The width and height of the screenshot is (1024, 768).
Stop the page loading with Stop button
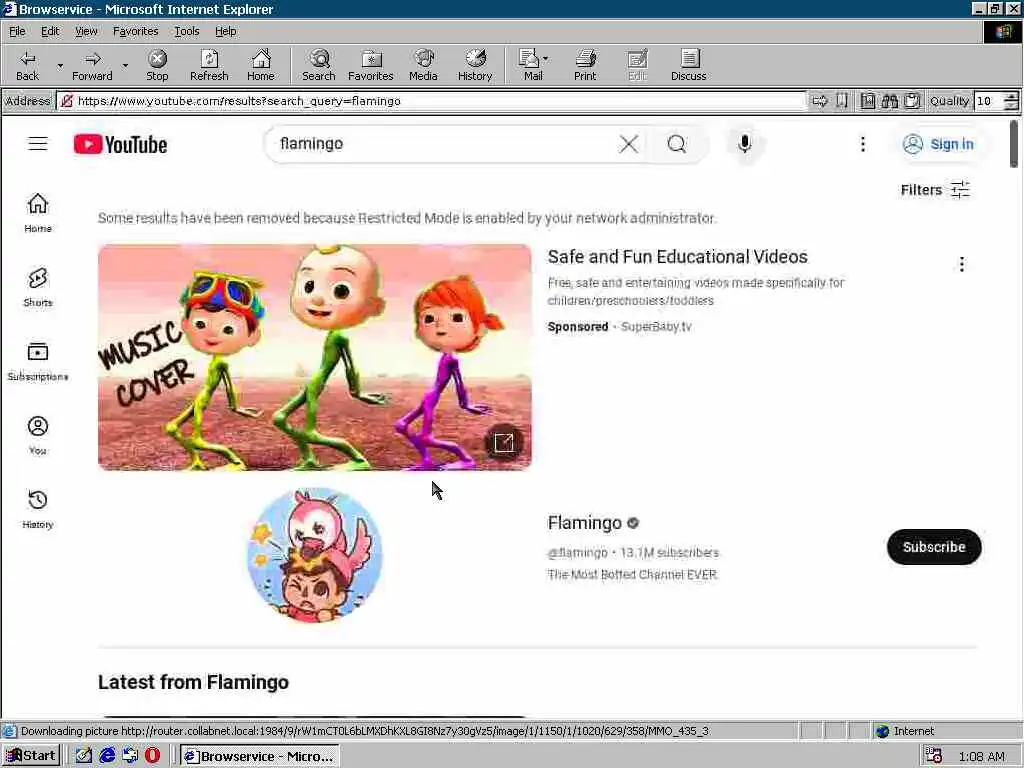click(157, 65)
